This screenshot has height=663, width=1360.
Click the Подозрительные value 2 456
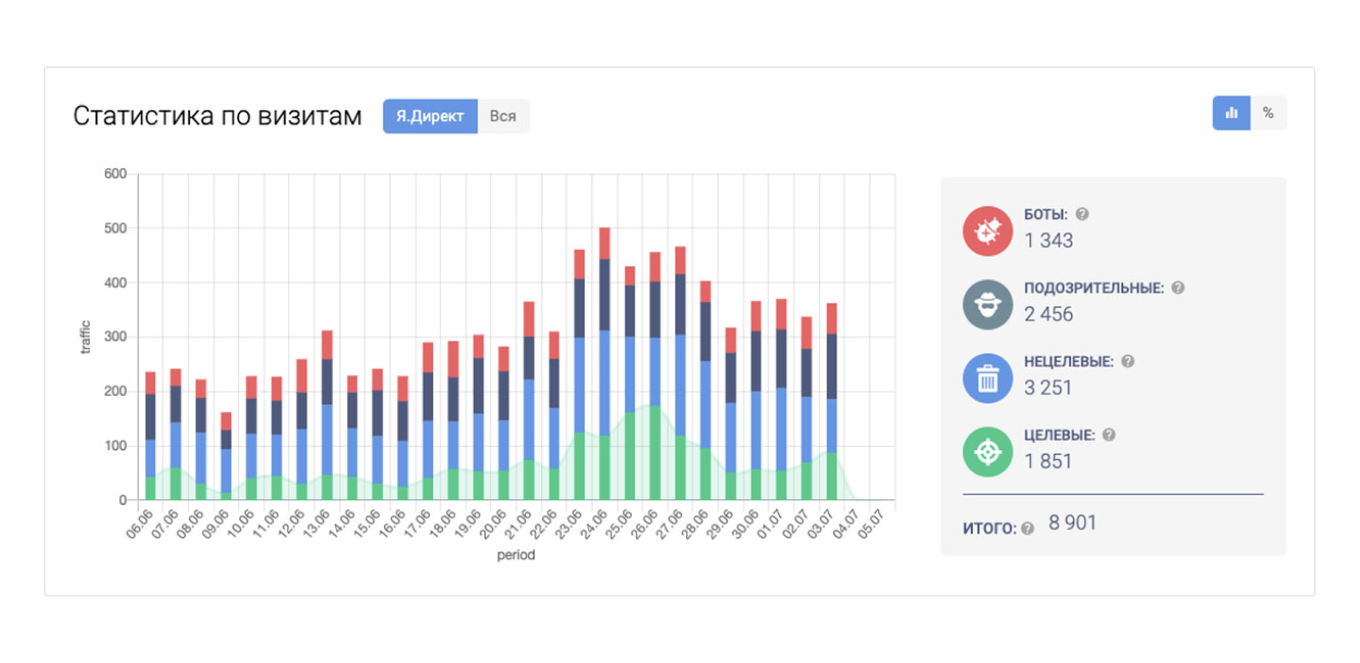1049,314
